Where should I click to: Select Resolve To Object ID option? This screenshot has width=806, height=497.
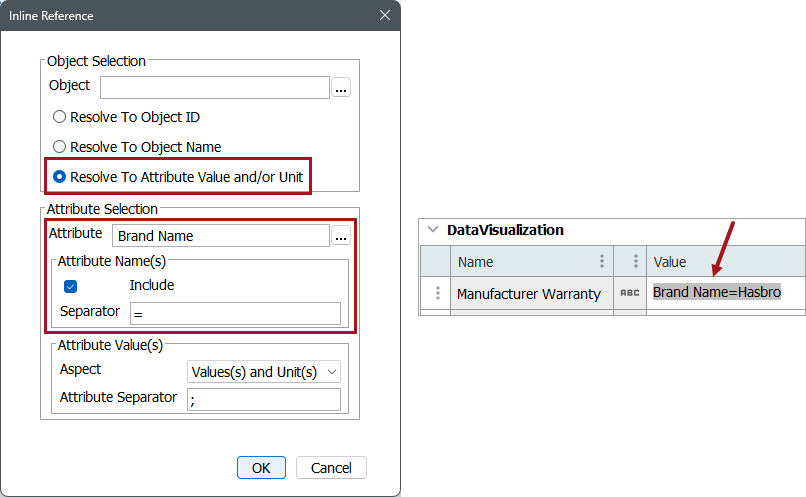click(60, 117)
